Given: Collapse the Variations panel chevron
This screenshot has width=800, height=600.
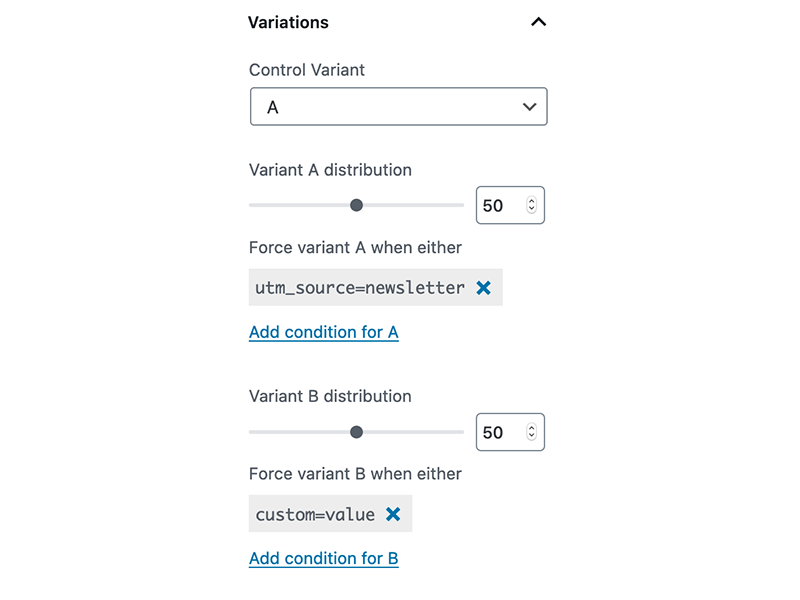Looking at the screenshot, I should click(538, 22).
